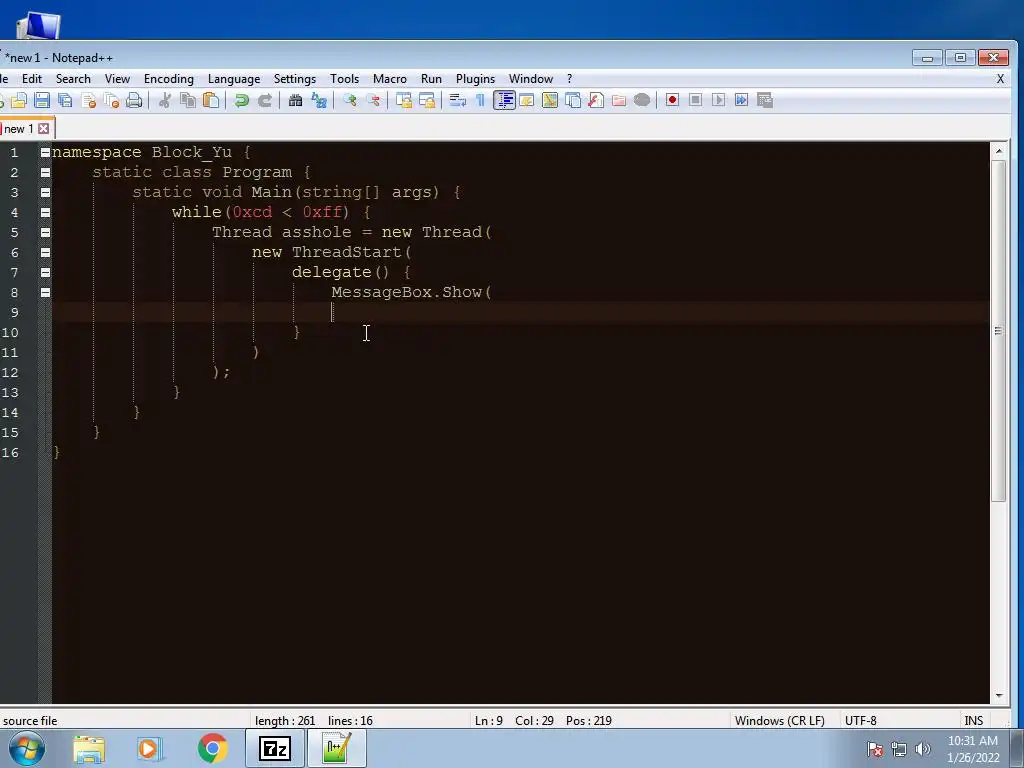Open Windows Explorer from the taskbar
The image size is (1024, 768).
click(x=89, y=748)
